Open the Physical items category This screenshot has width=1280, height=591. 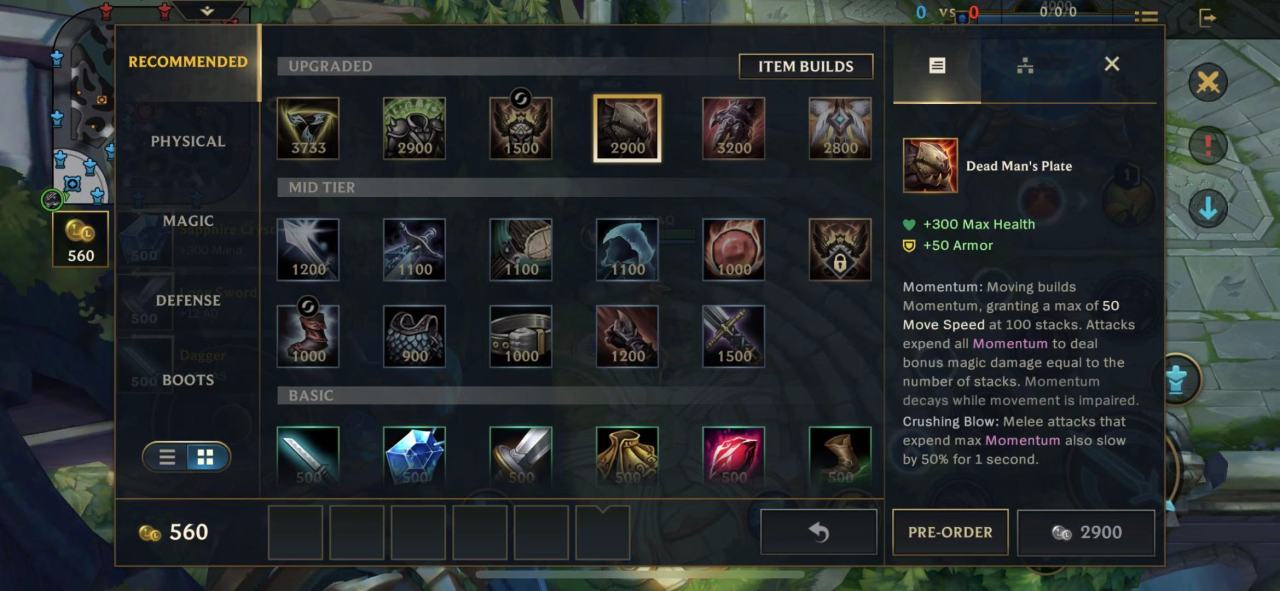tap(188, 141)
